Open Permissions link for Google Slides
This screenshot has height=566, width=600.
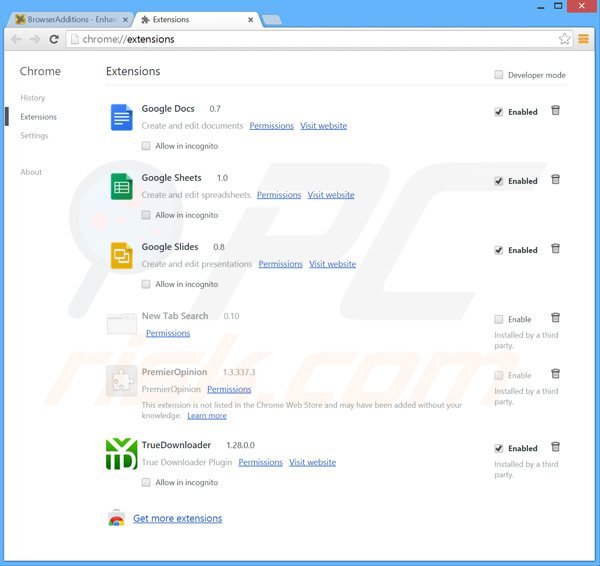pos(280,264)
